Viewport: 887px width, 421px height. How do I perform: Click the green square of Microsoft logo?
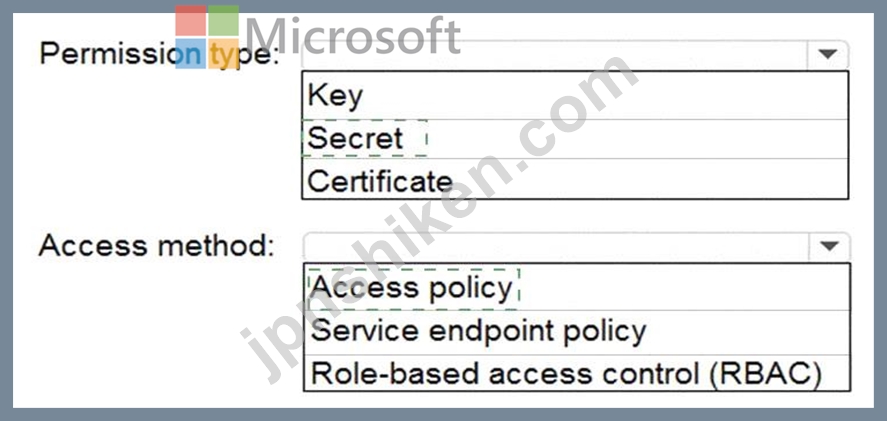click(x=223, y=21)
